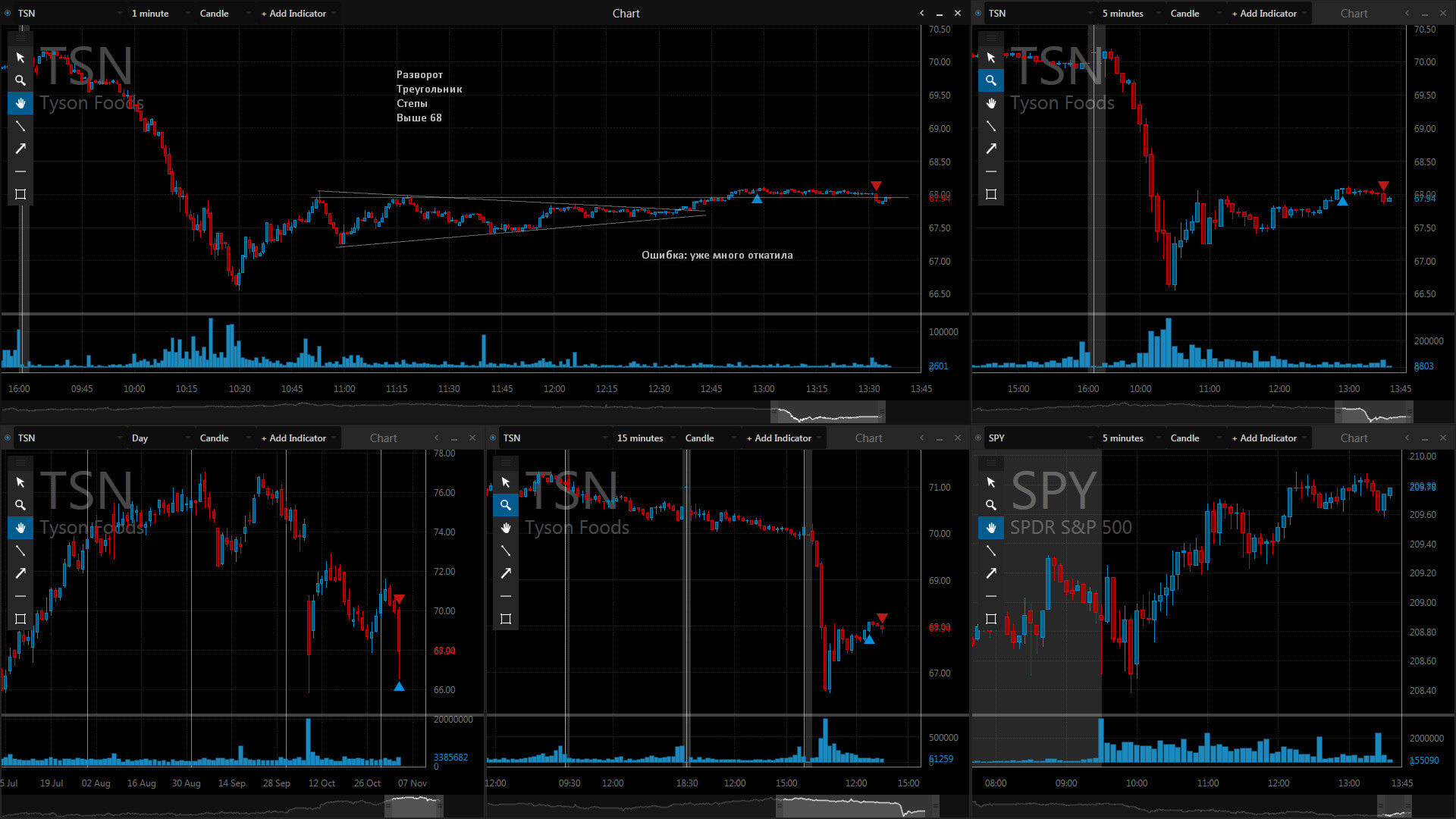This screenshot has width=1456, height=819.
Task: Select horizontal line tool in TSN 1 minute chart
Action: (20, 171)
